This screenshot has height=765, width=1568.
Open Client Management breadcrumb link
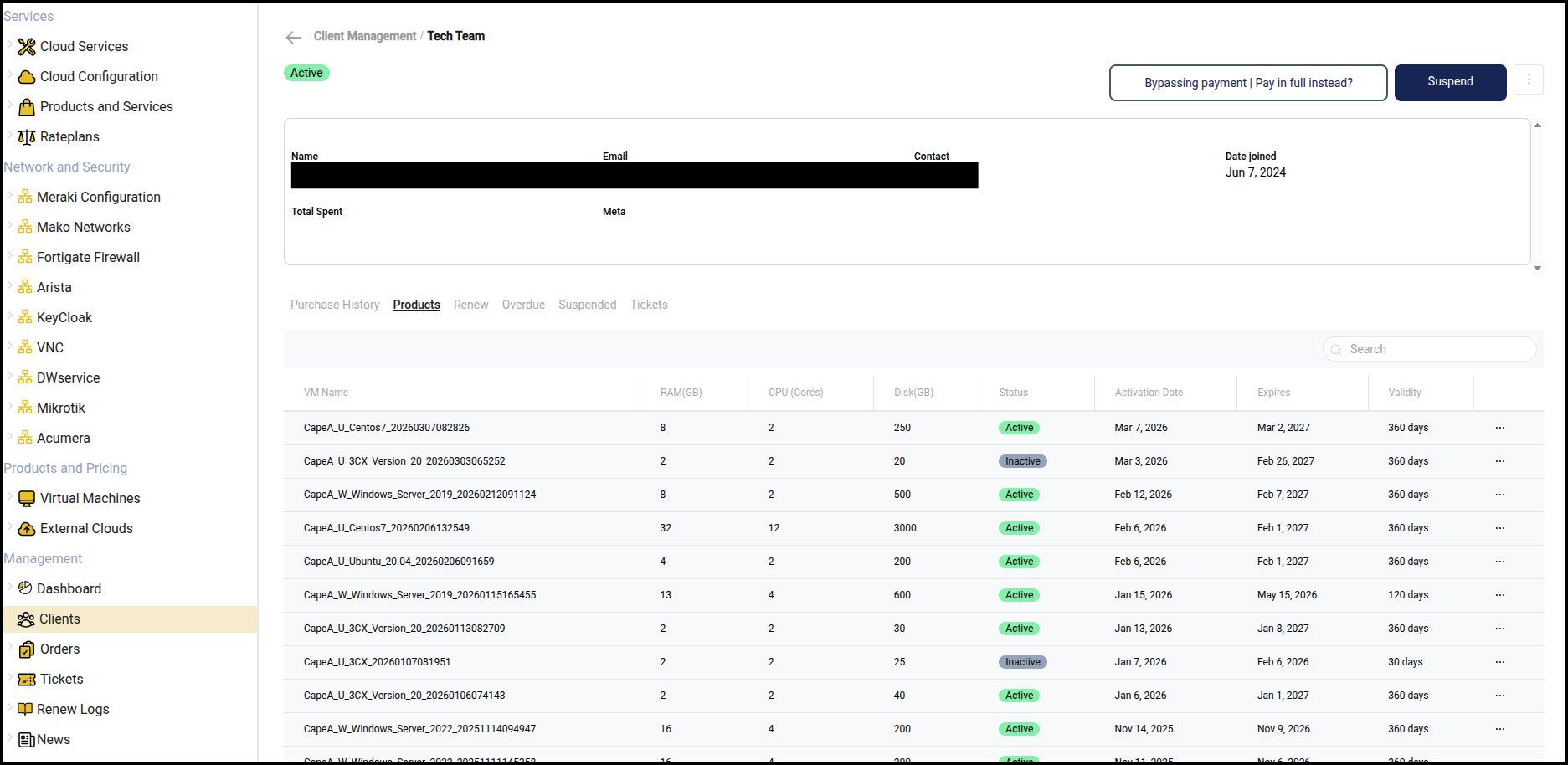tap(364, 36)
